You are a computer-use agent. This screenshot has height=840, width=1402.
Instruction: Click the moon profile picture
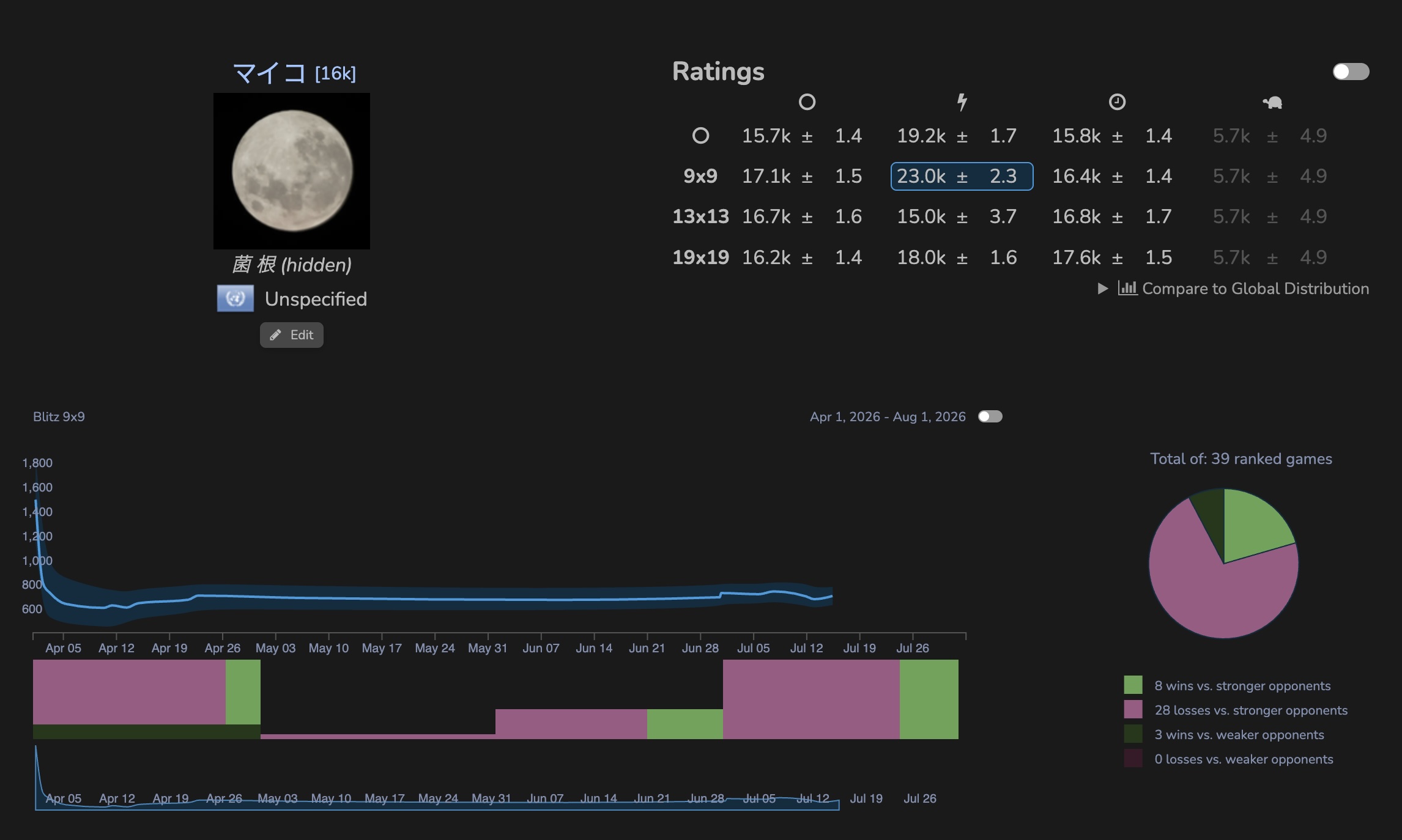(292, 171)
